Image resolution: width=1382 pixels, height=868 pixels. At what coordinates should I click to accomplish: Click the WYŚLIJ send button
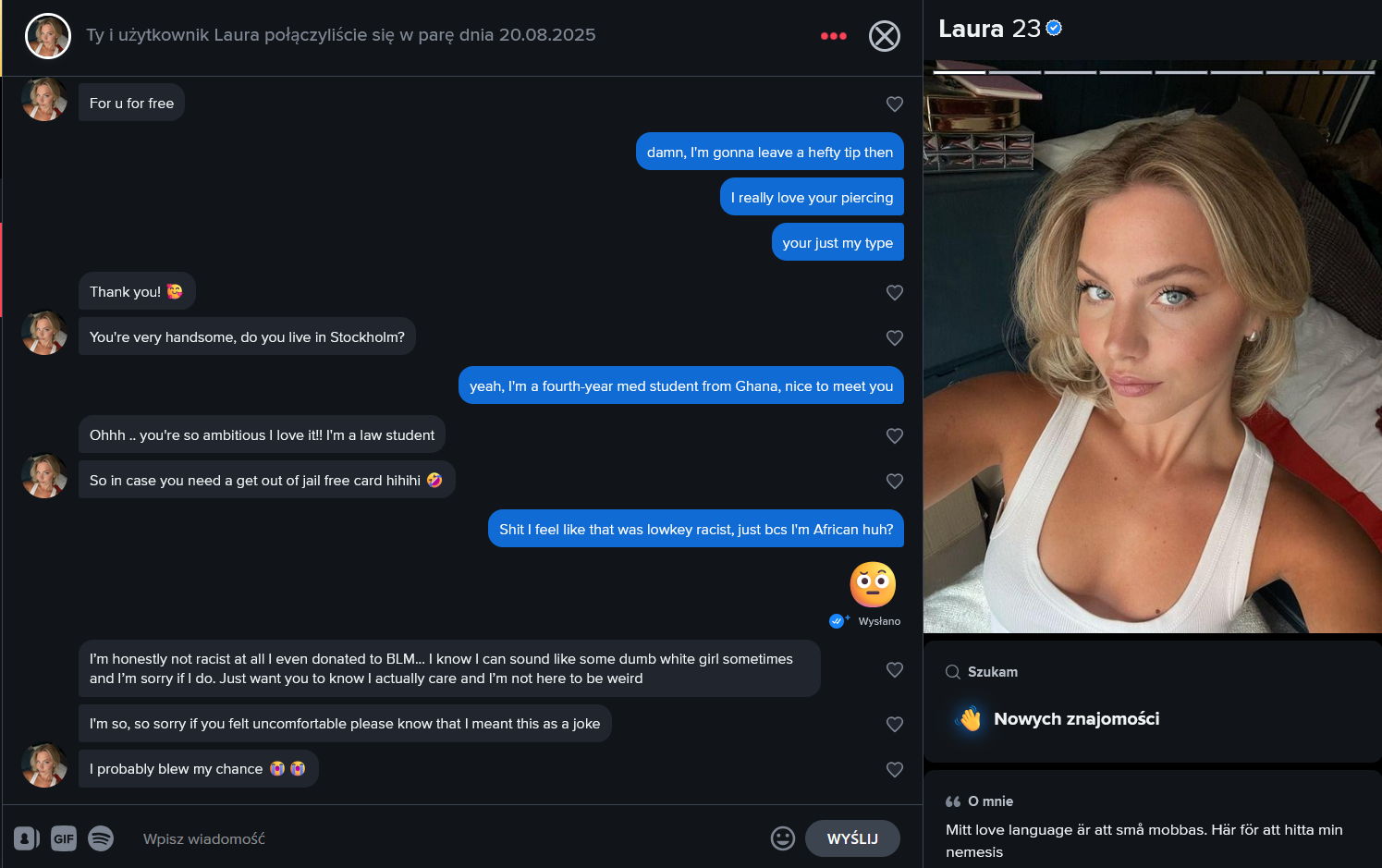(852, 838)
